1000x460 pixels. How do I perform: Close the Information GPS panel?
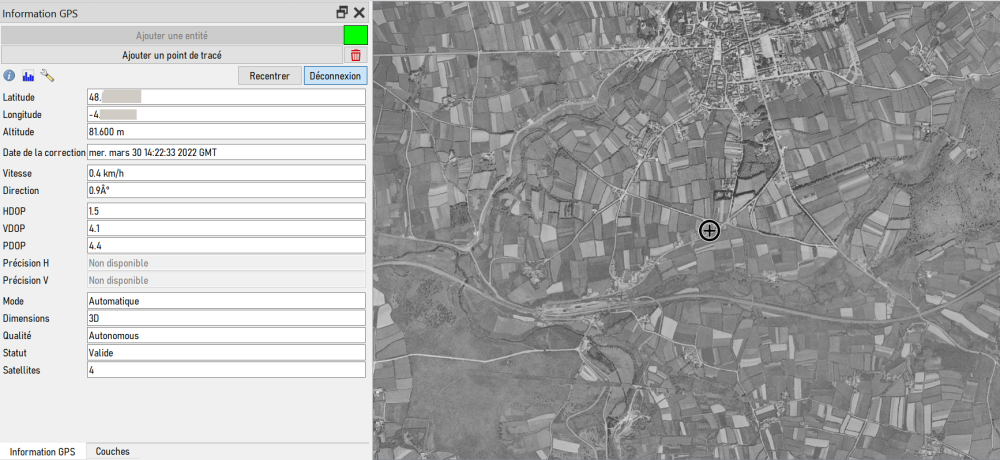[x=359, y=12]
